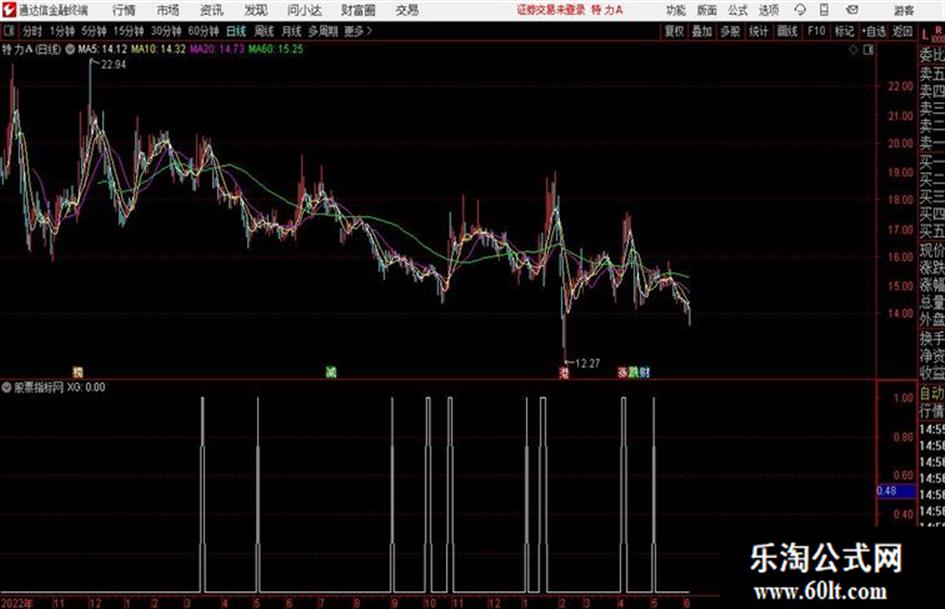Screen dimensions: 945x609
Task: Click the 22.94 high price label
Action: [x=114, y=65]
